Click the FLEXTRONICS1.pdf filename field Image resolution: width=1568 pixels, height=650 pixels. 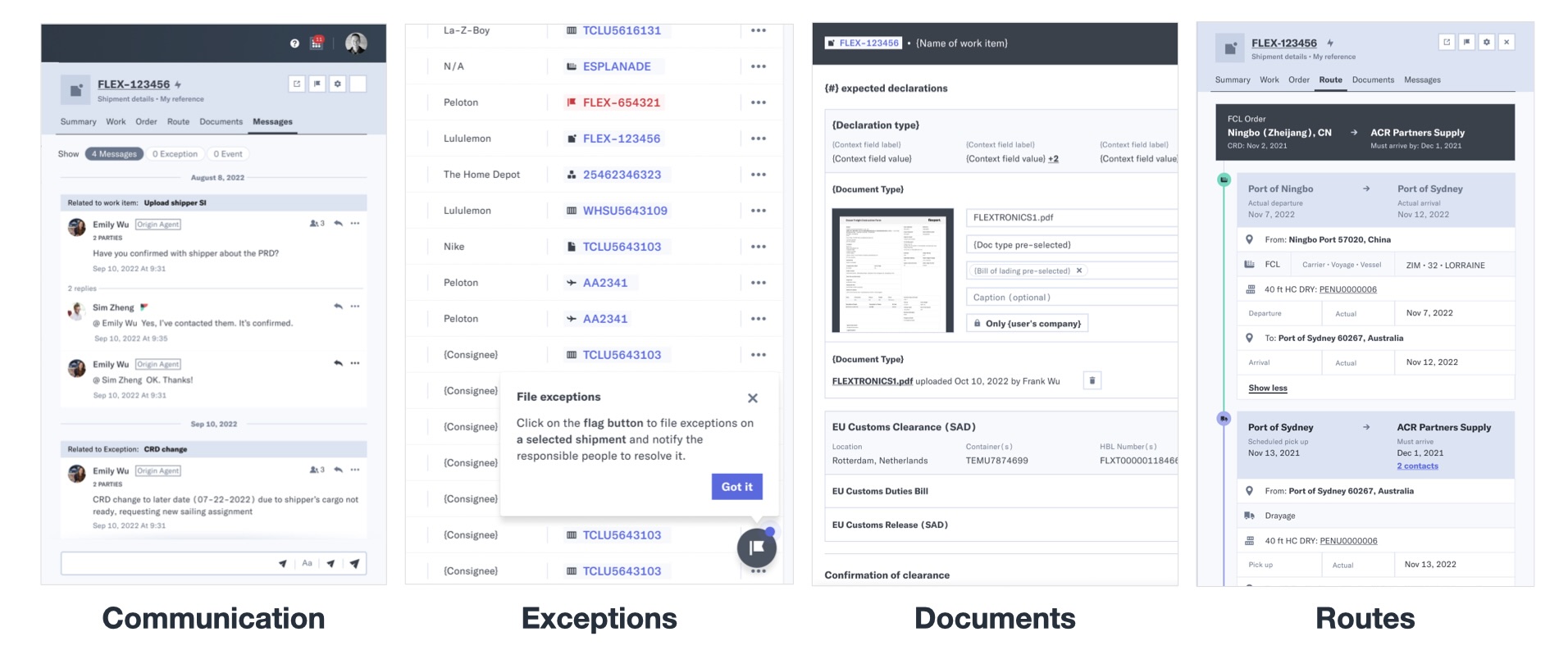click(x=1072, y=218)
